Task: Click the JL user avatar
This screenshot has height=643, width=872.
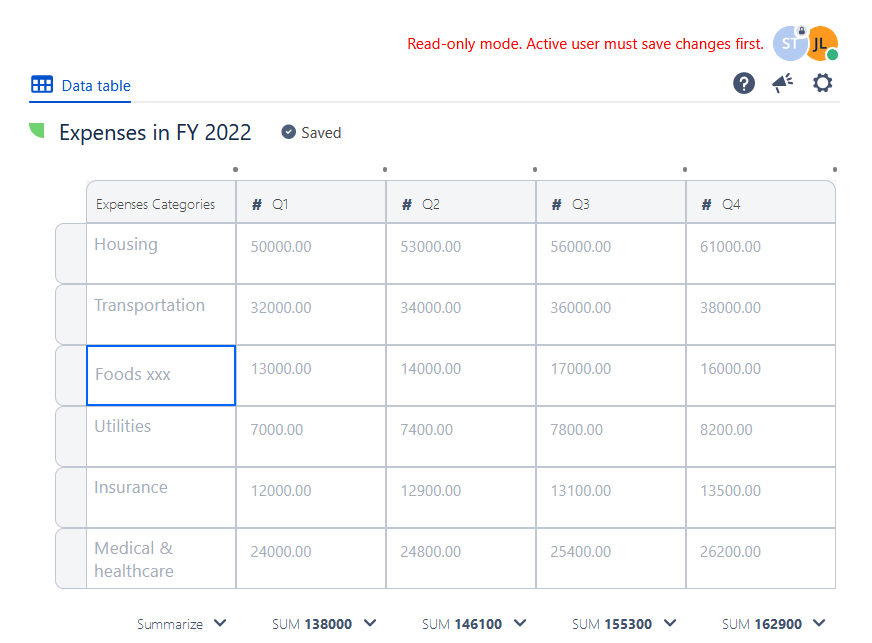Action: pos(821,43)
